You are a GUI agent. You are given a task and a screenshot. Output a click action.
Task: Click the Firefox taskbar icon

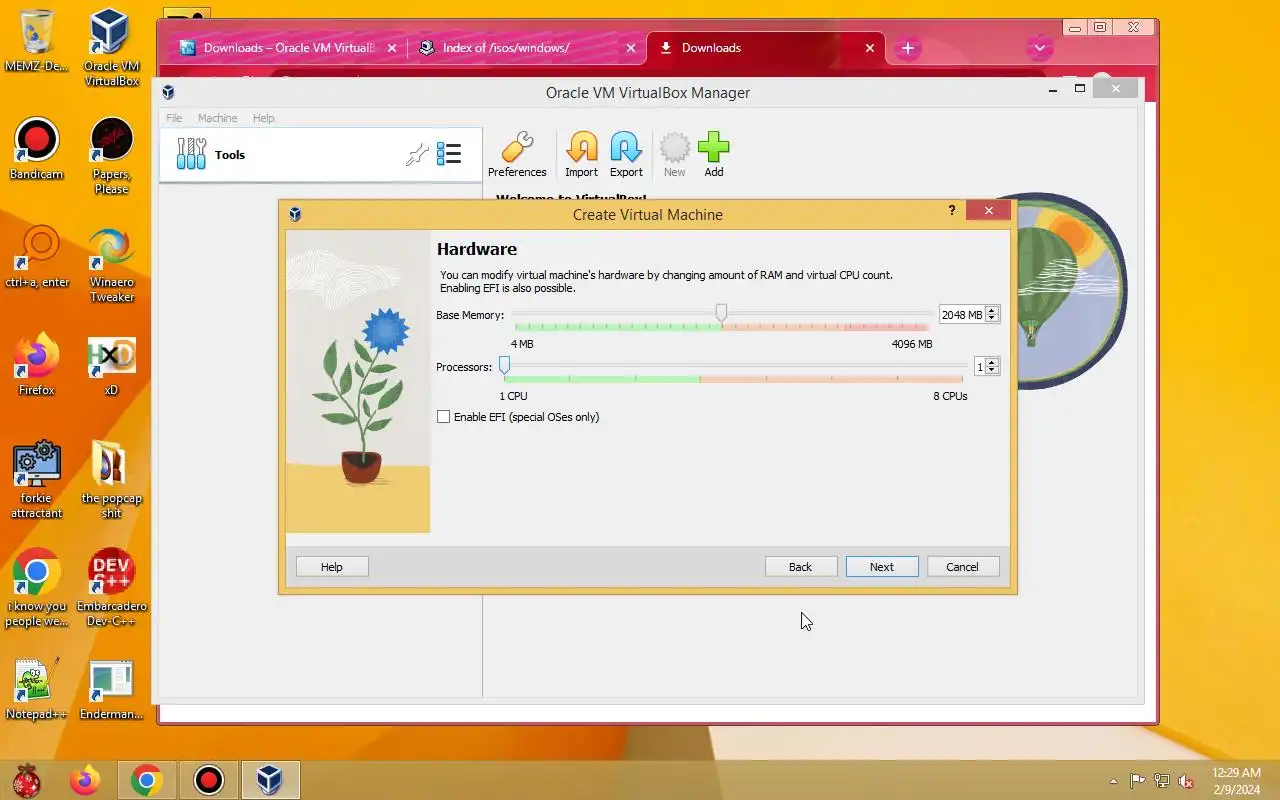(85, 780)
